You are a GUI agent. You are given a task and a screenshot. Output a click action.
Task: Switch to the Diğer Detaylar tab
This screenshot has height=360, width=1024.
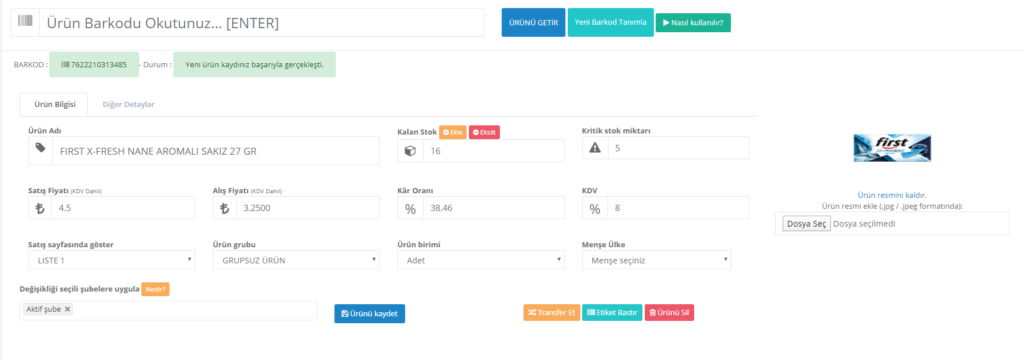pos(128,104)
